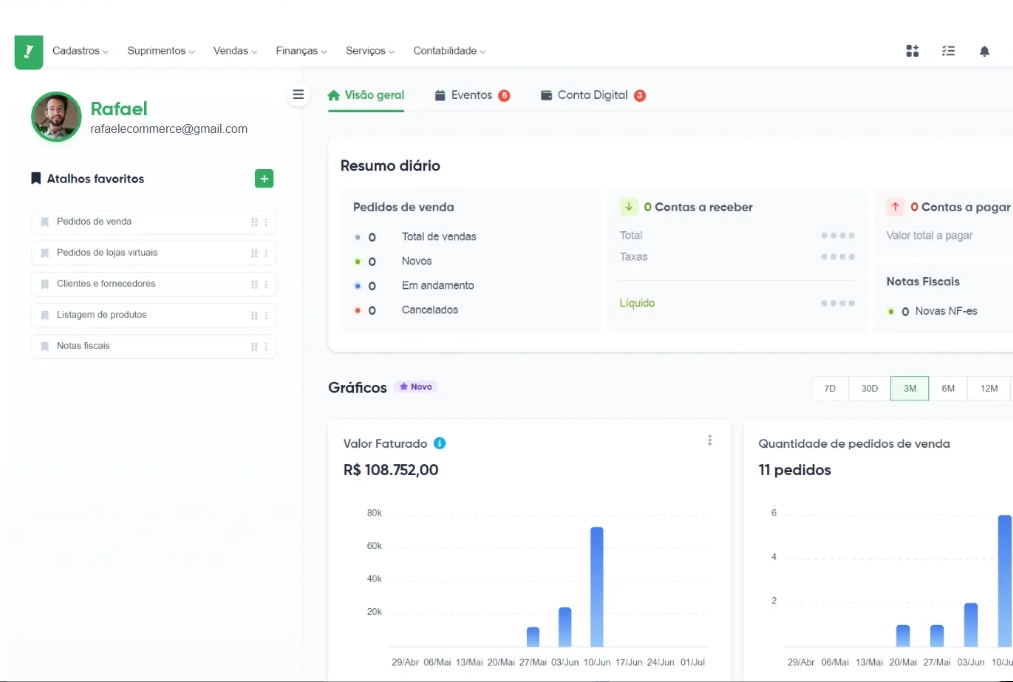1013x682 pixels.
Task: Select 30D chart period
Action: pyautogui.click(x=869, y=388)
